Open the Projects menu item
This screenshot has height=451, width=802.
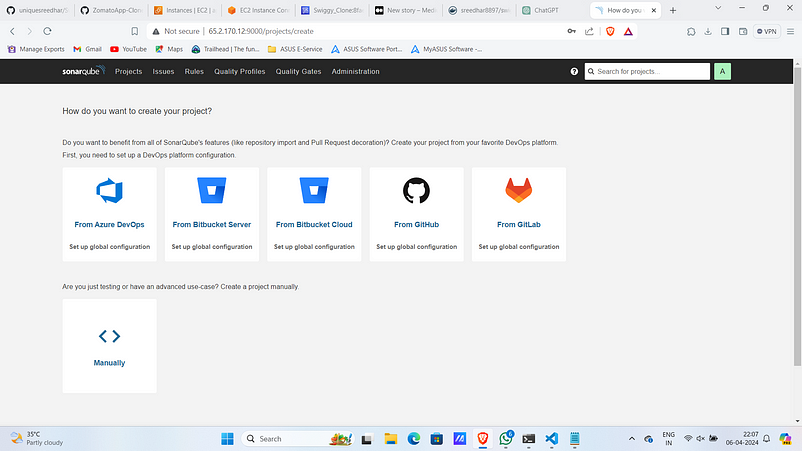coord(128,72)
